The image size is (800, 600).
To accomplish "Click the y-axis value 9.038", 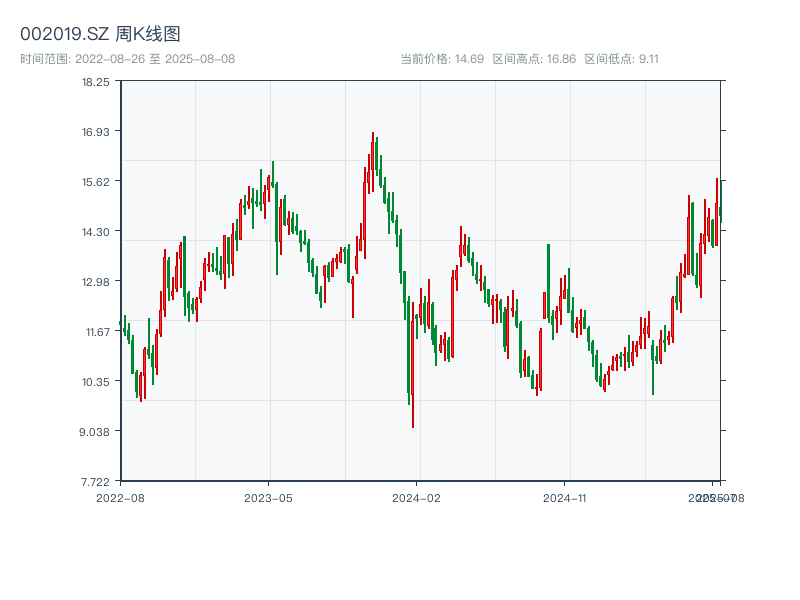I will pos(94,432).
